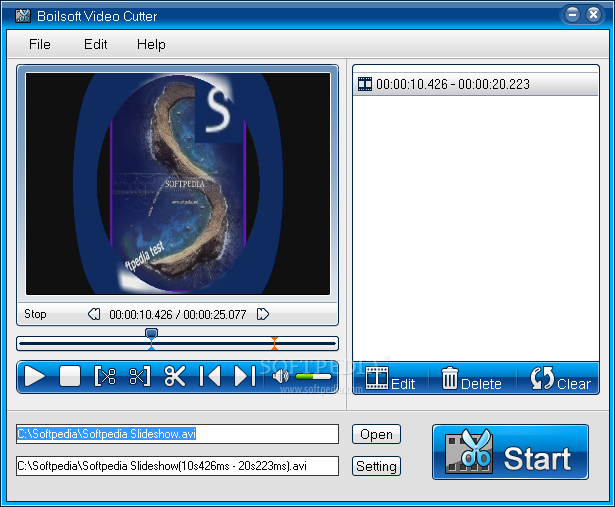This screenshot has height=507, width=615.
Task: Adjust the green volume slider
Action: coord(313,377)
